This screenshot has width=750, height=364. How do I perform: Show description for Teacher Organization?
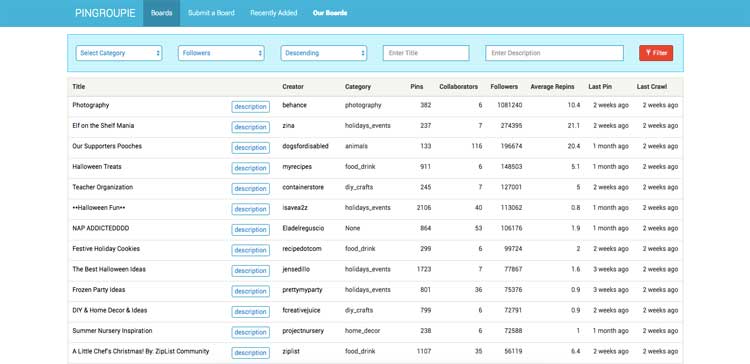click(251, 189)
